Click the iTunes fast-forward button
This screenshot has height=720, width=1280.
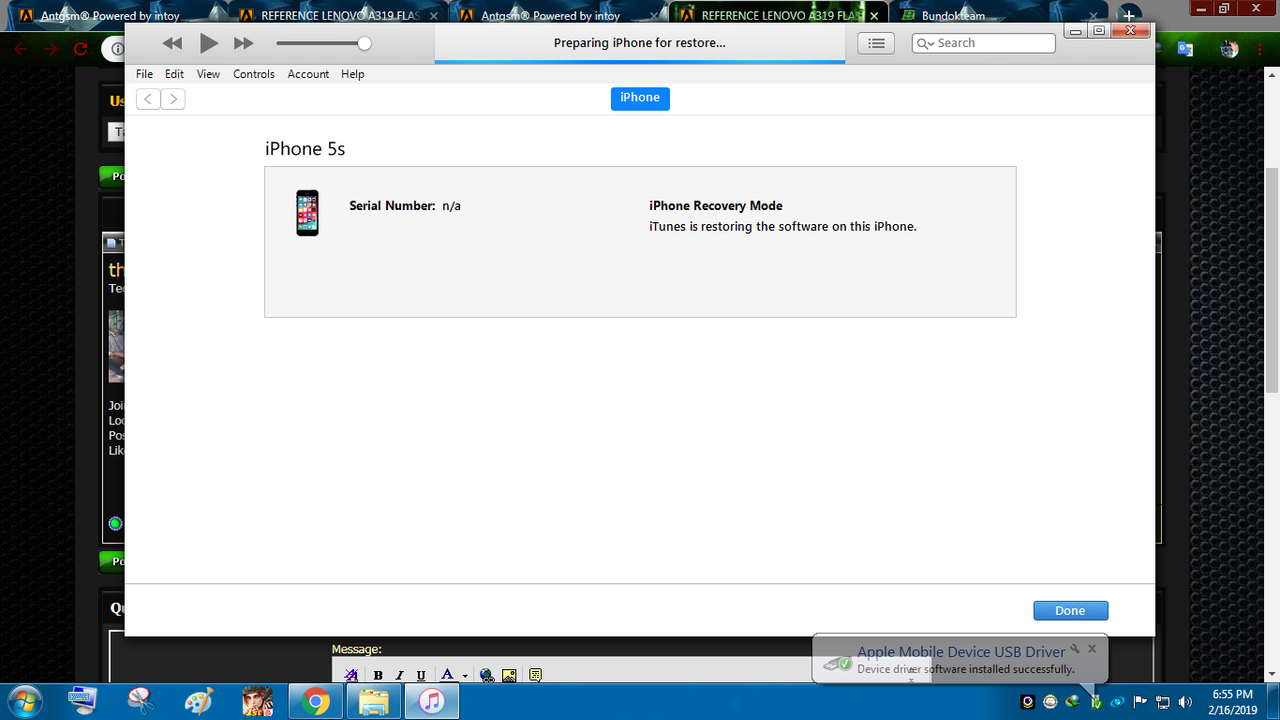[243, 43]
